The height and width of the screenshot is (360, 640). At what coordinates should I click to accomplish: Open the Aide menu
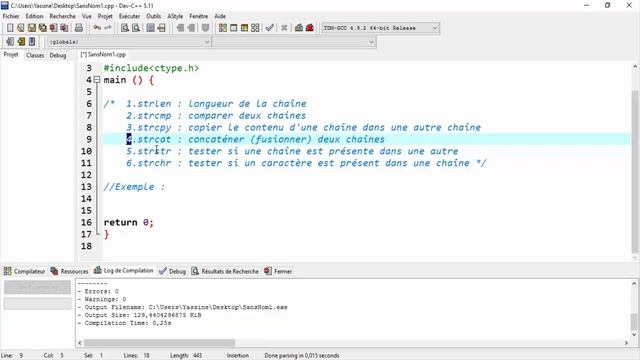click(x=220, y=16)
